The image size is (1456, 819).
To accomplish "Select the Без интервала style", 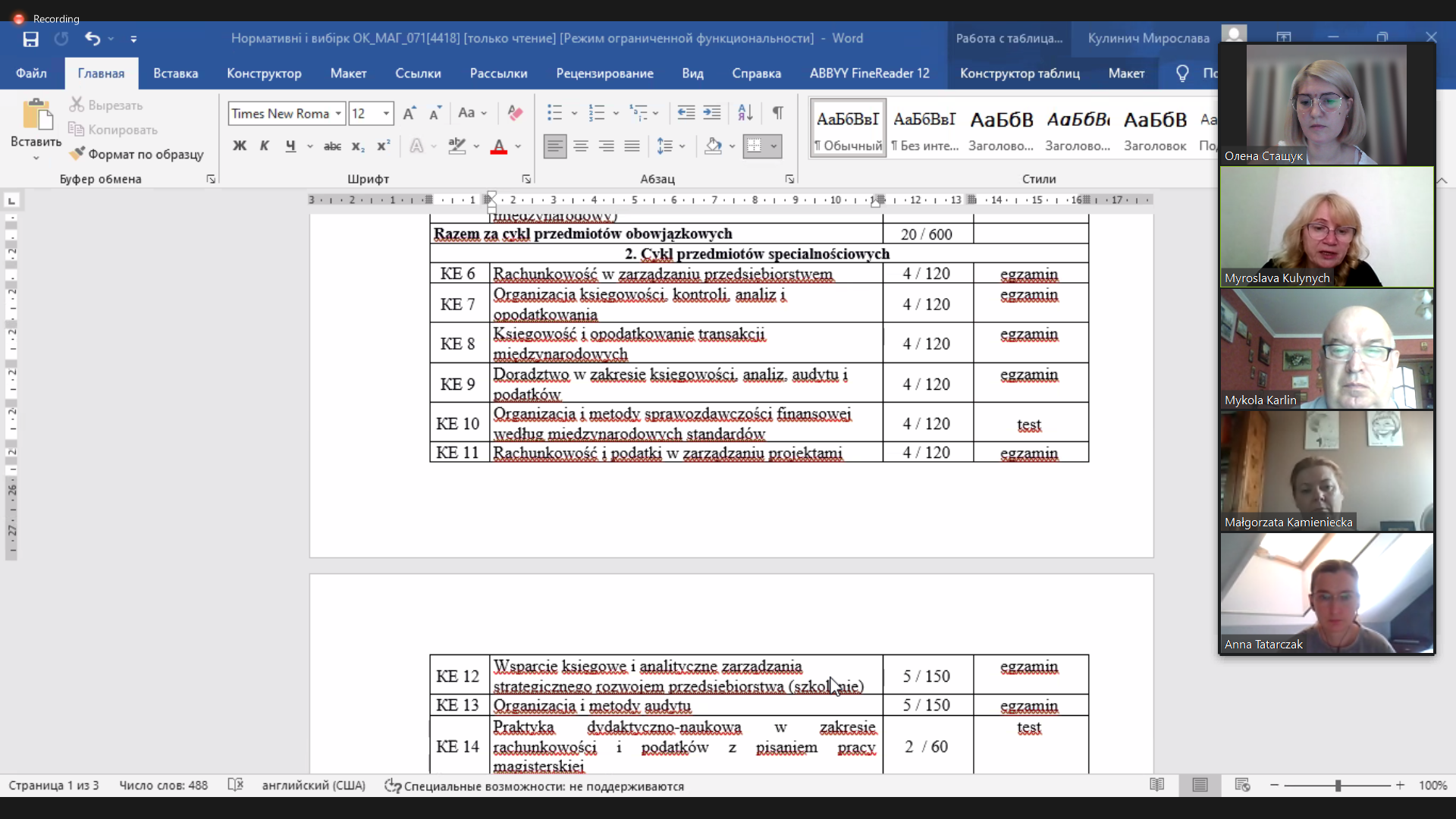I will [924, 129].
